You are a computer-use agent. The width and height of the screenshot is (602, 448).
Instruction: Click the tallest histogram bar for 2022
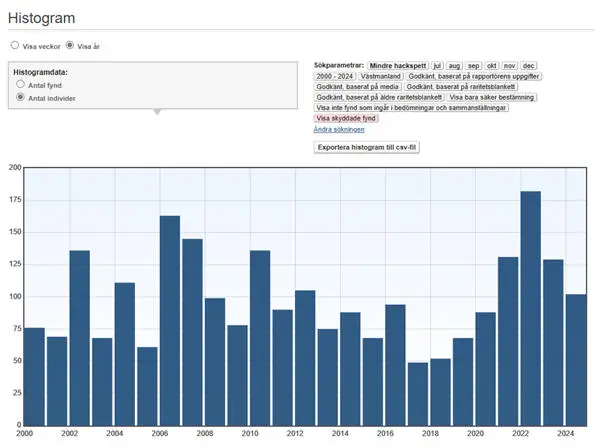(x=531, y=308)
